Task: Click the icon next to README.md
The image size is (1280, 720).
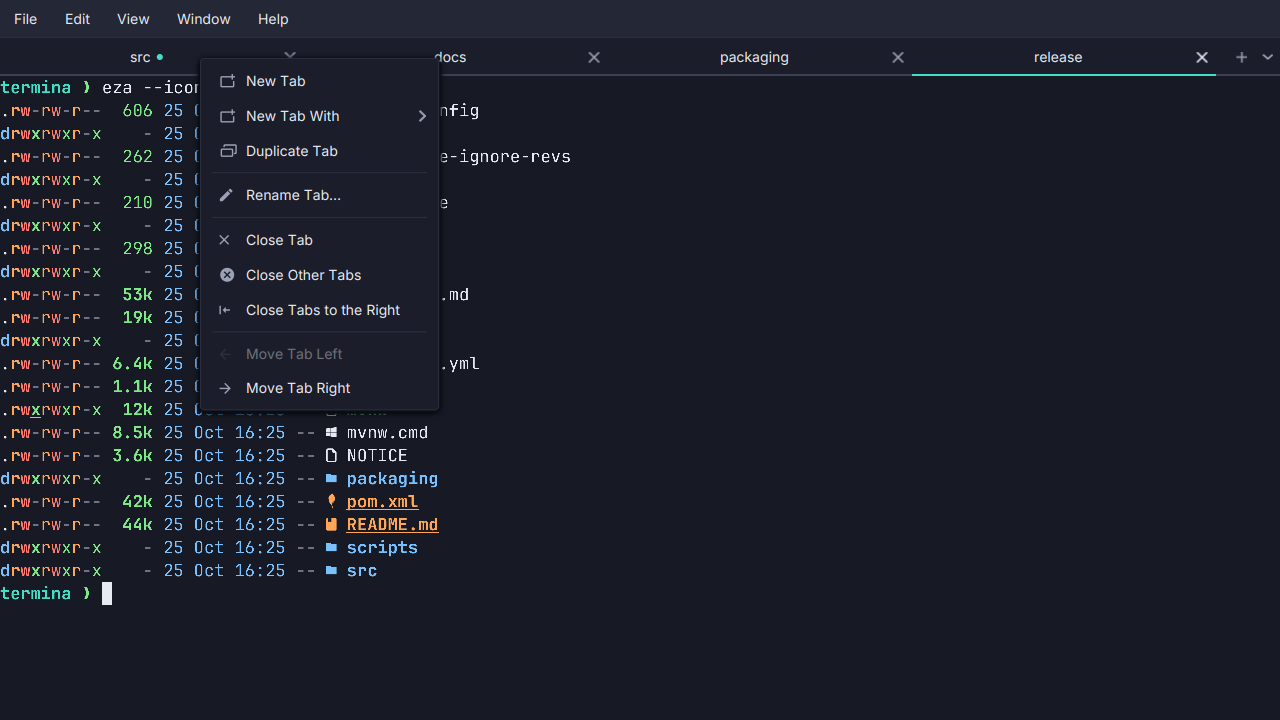Action: pyautogui.click(x=332, y=525)
